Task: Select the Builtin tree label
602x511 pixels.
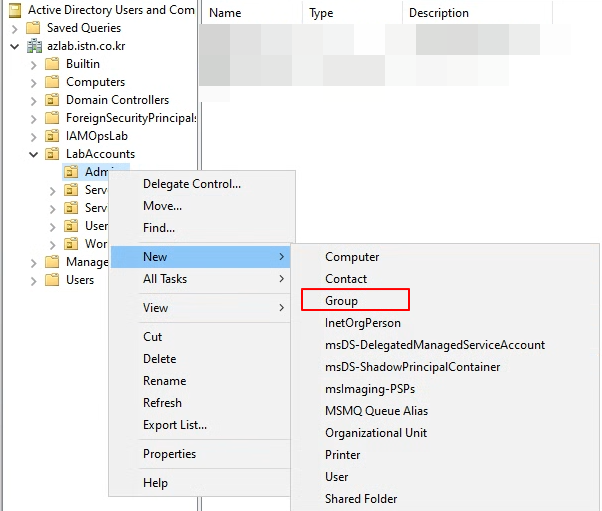Action: [83, 64]
